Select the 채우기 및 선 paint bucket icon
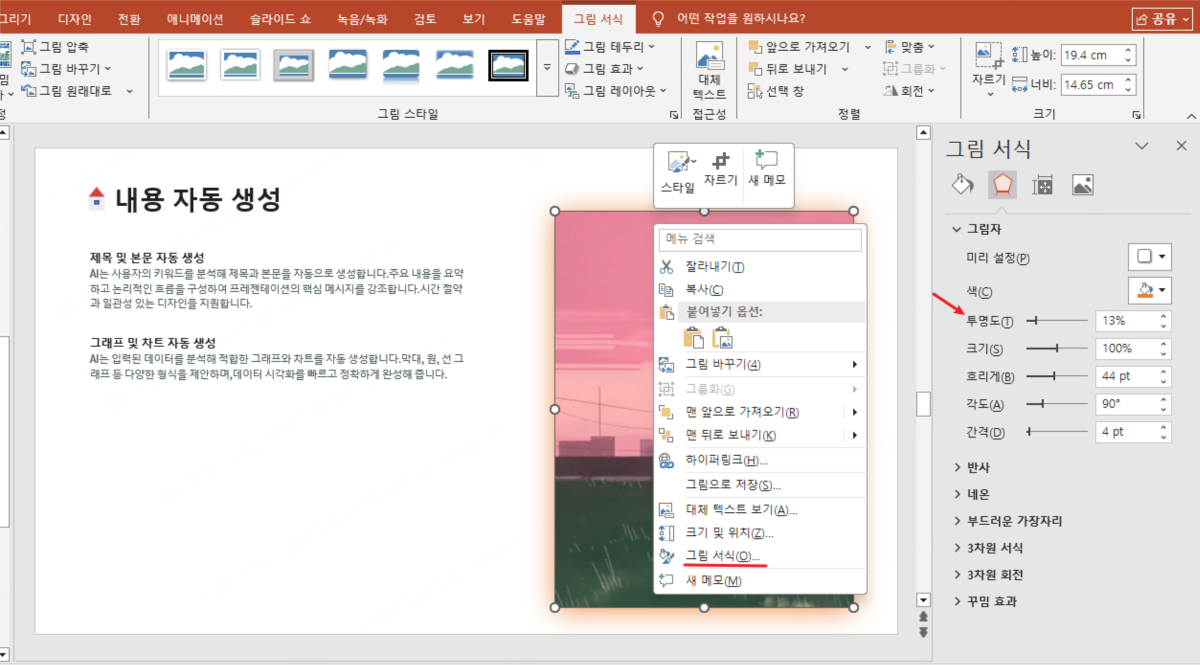Image resolution: width=1200 pixels, height=665 pixels. (x=961, y=184)
